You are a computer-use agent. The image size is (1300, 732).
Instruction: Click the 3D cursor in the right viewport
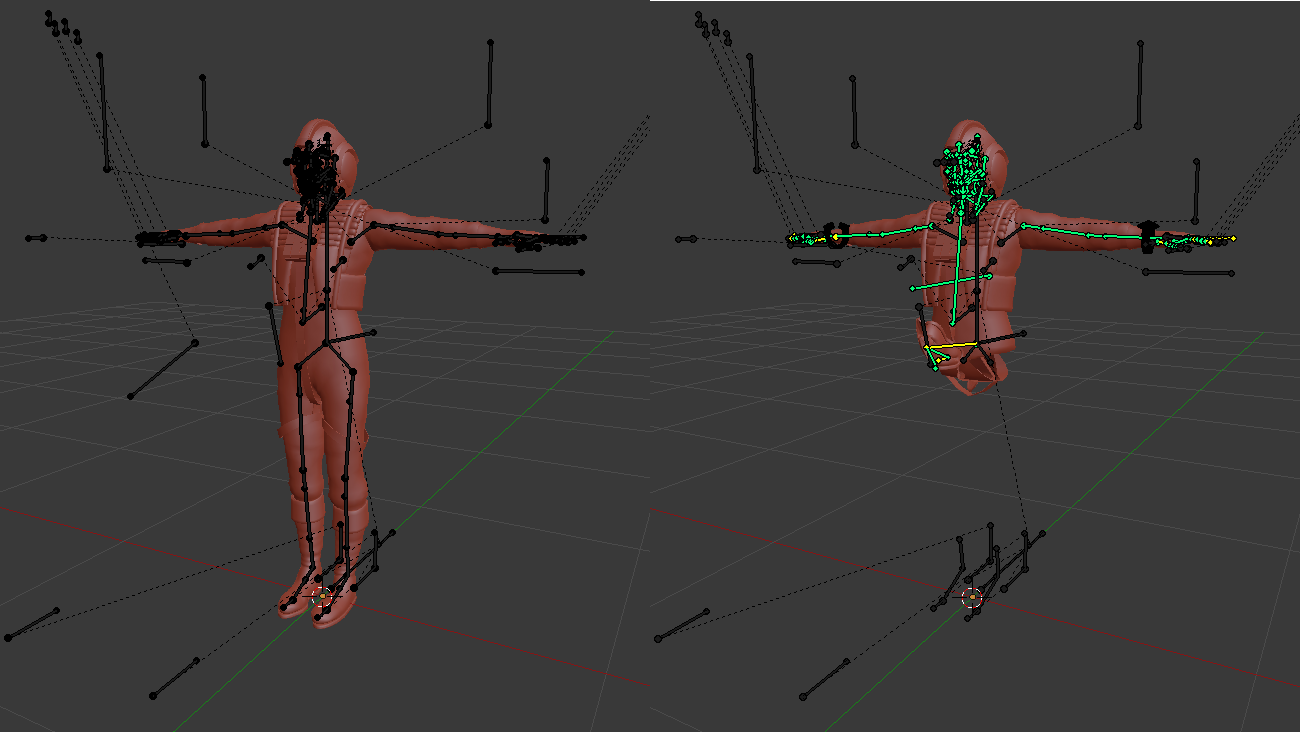click(972, 598)
